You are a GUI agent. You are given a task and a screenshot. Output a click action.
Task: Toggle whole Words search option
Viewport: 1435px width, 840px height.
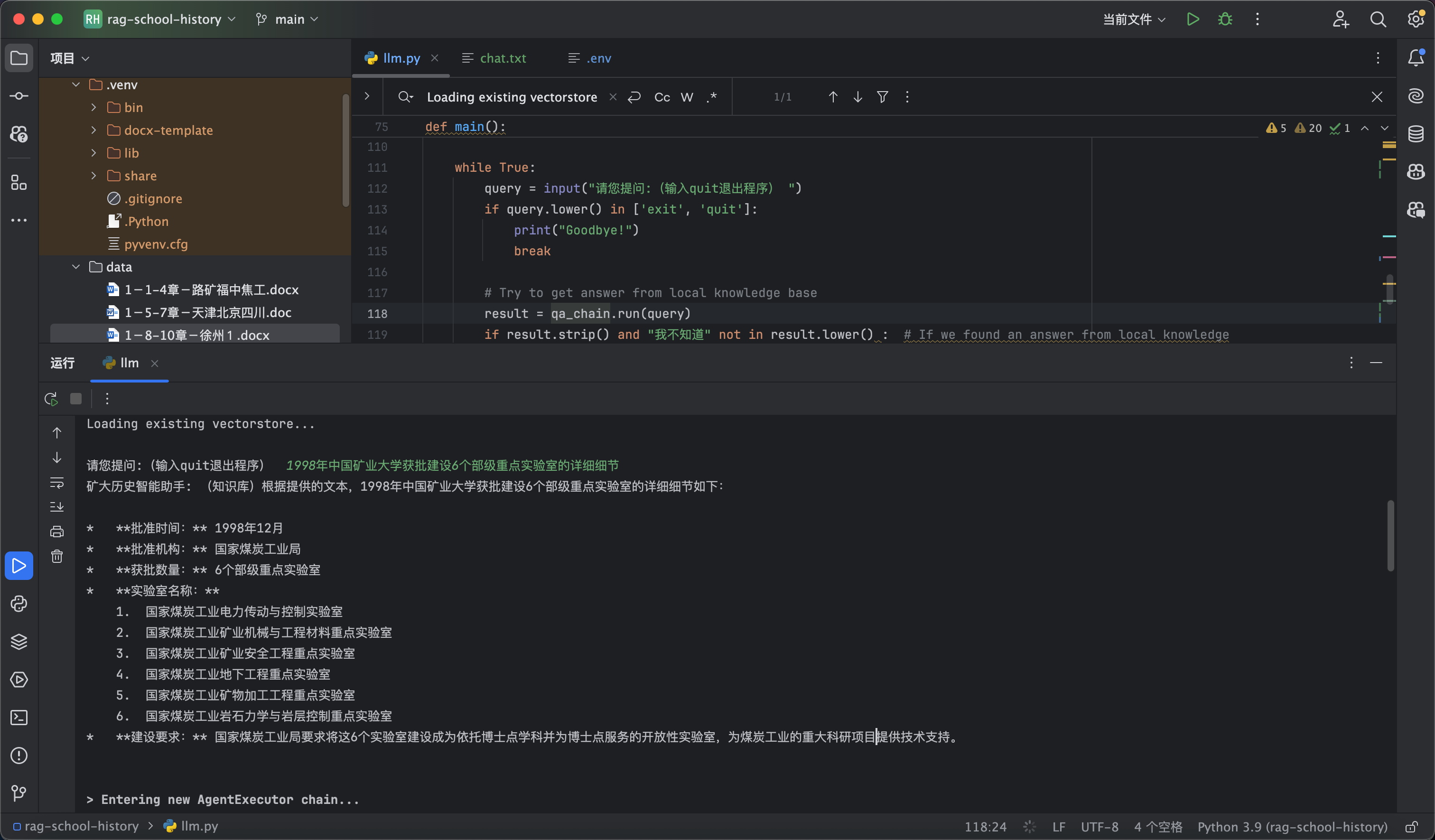[687, 97]
